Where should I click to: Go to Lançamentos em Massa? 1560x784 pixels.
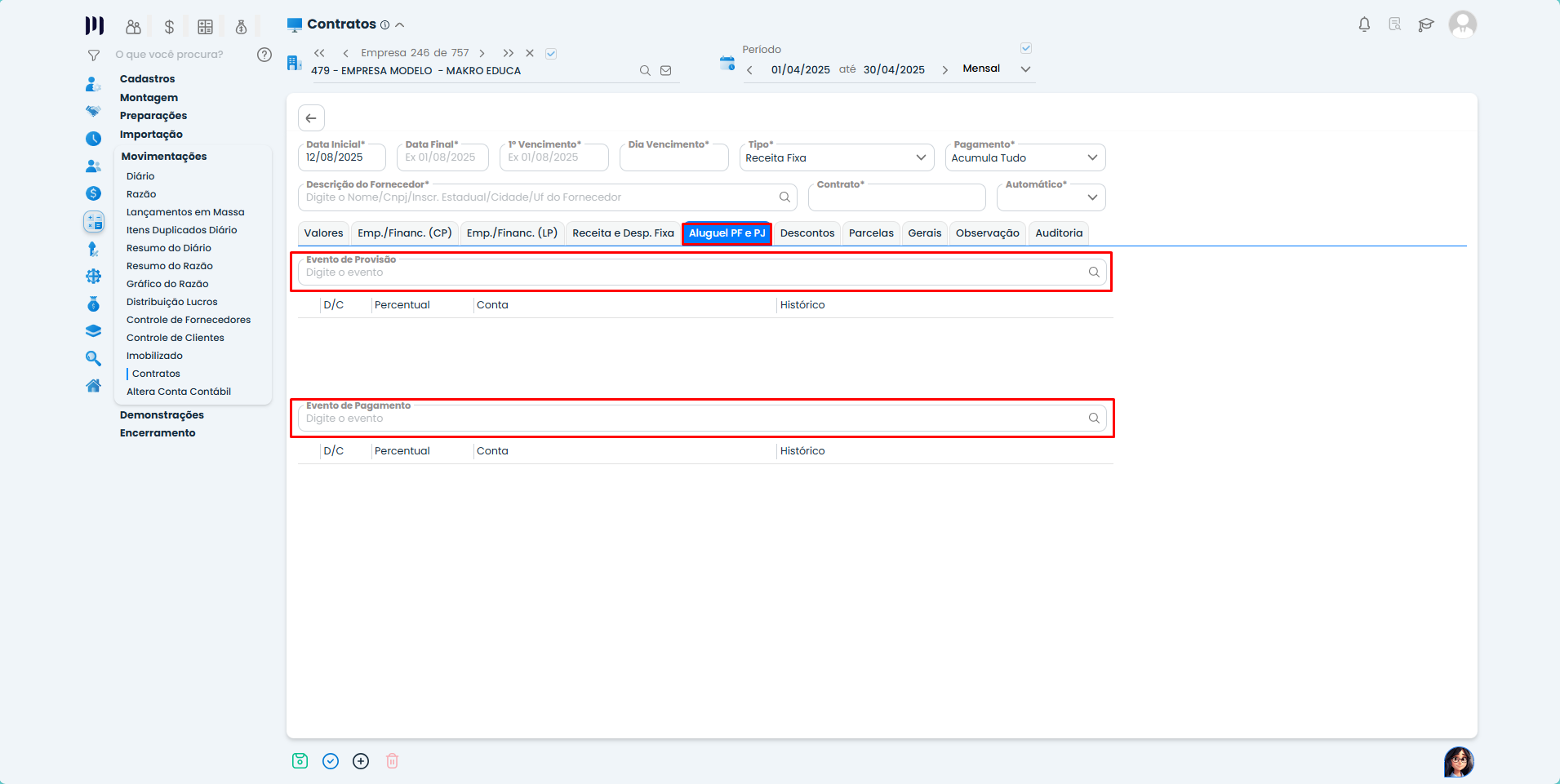click(185, 212)
